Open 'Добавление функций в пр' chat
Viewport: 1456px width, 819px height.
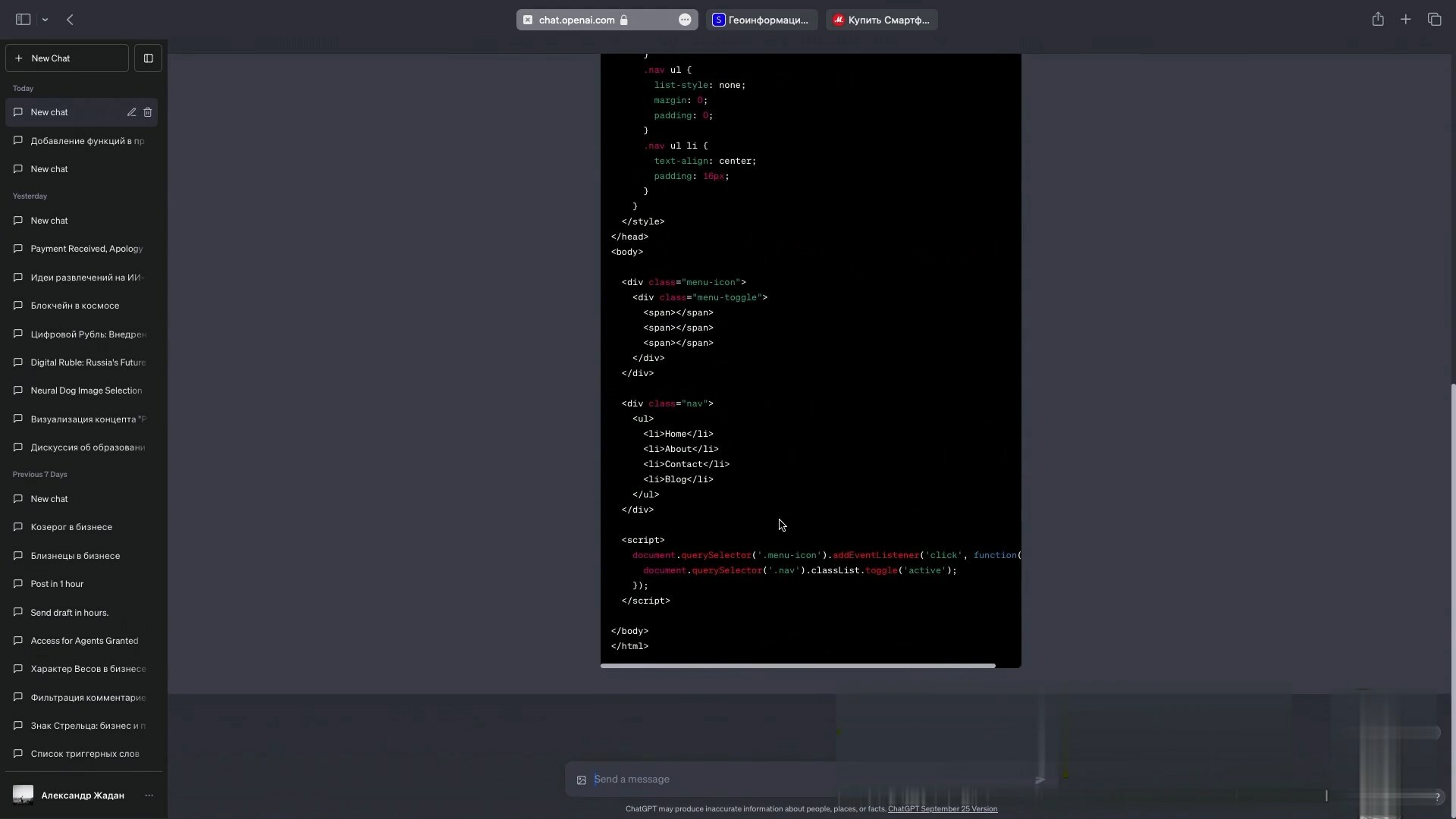click(x=82, y=141)
